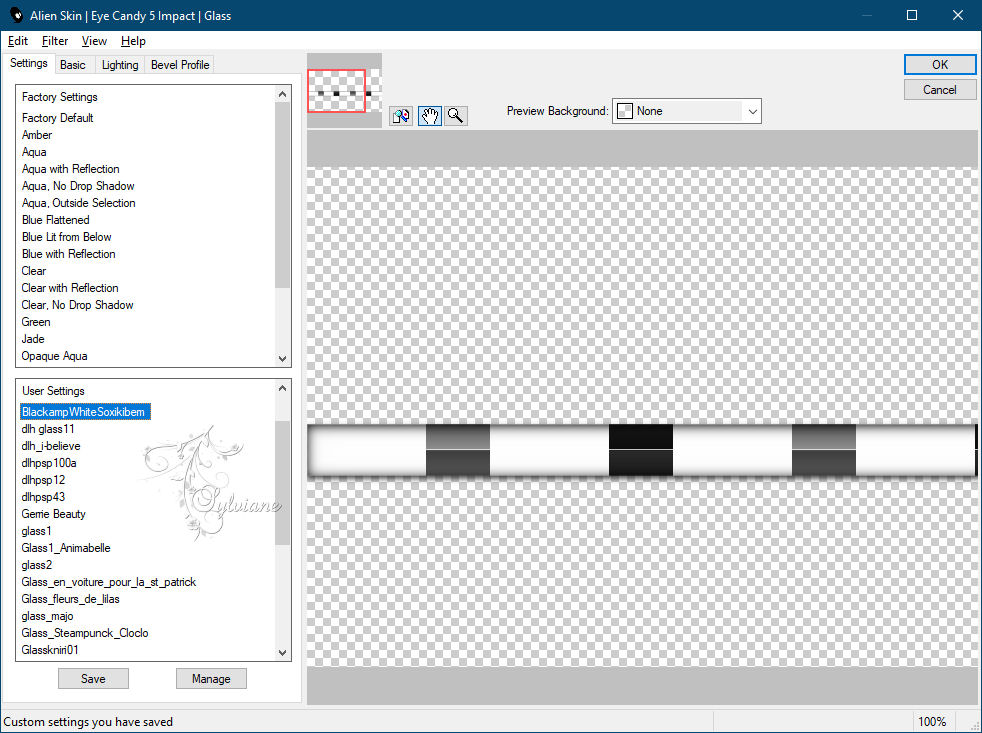Select dlh_i-believe user setting
This screenshot has height=733, width=982.
pyautogui.click(x=51, y=445)
